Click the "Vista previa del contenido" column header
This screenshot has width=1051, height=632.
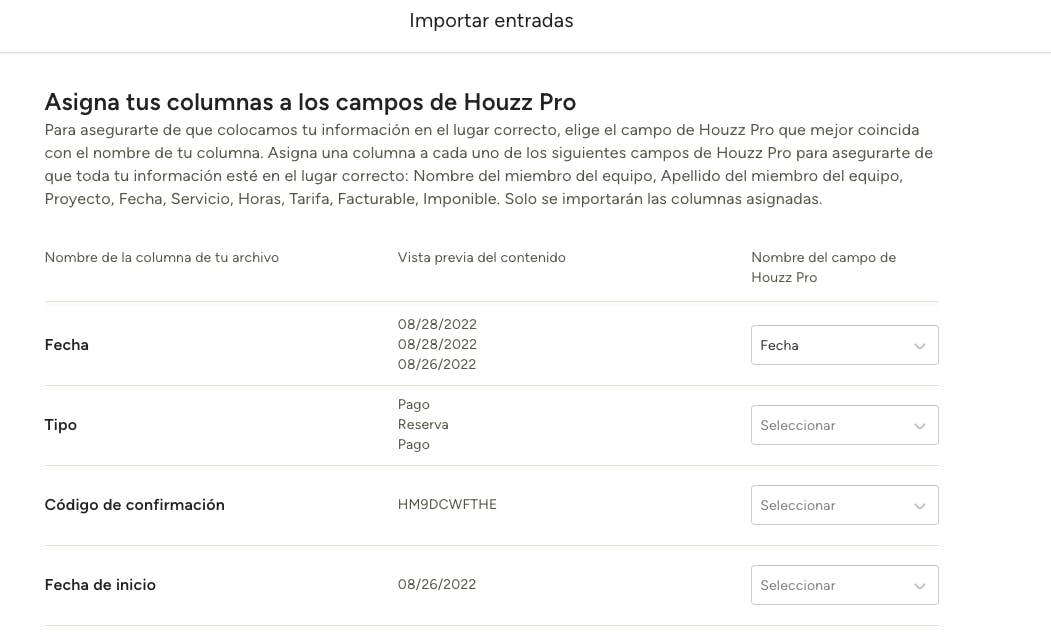pos(481,257)
